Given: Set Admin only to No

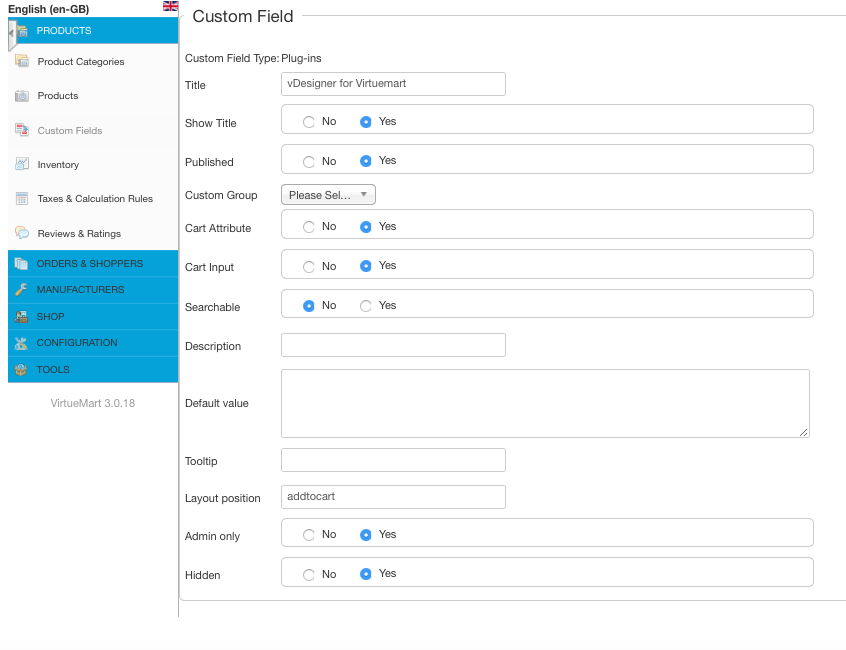Looking at the screenshot, I should [x=309, y=535].
